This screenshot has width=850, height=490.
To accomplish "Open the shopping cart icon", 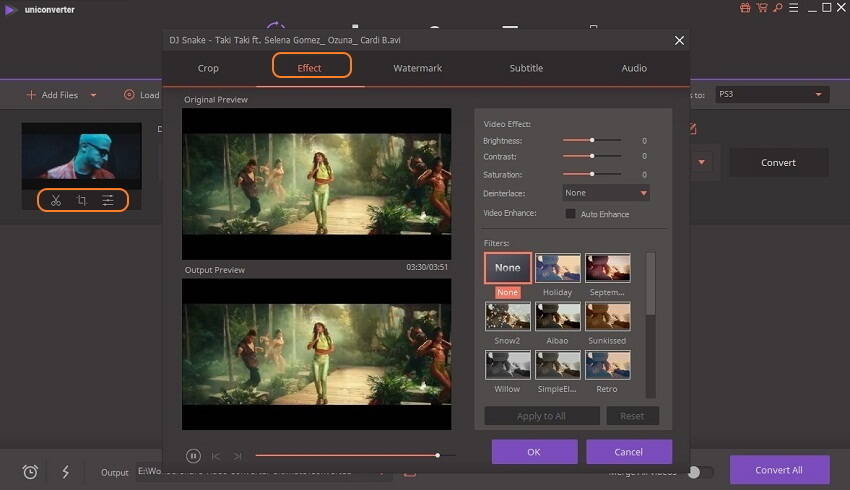I will (762, 8).
